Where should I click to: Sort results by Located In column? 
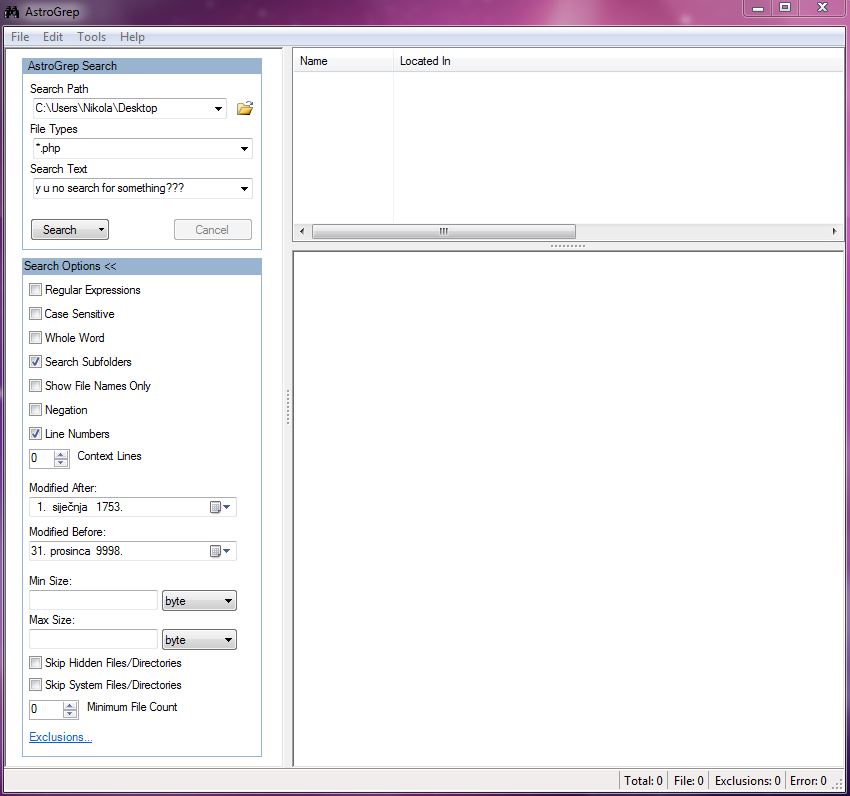(x=618, y=61)
